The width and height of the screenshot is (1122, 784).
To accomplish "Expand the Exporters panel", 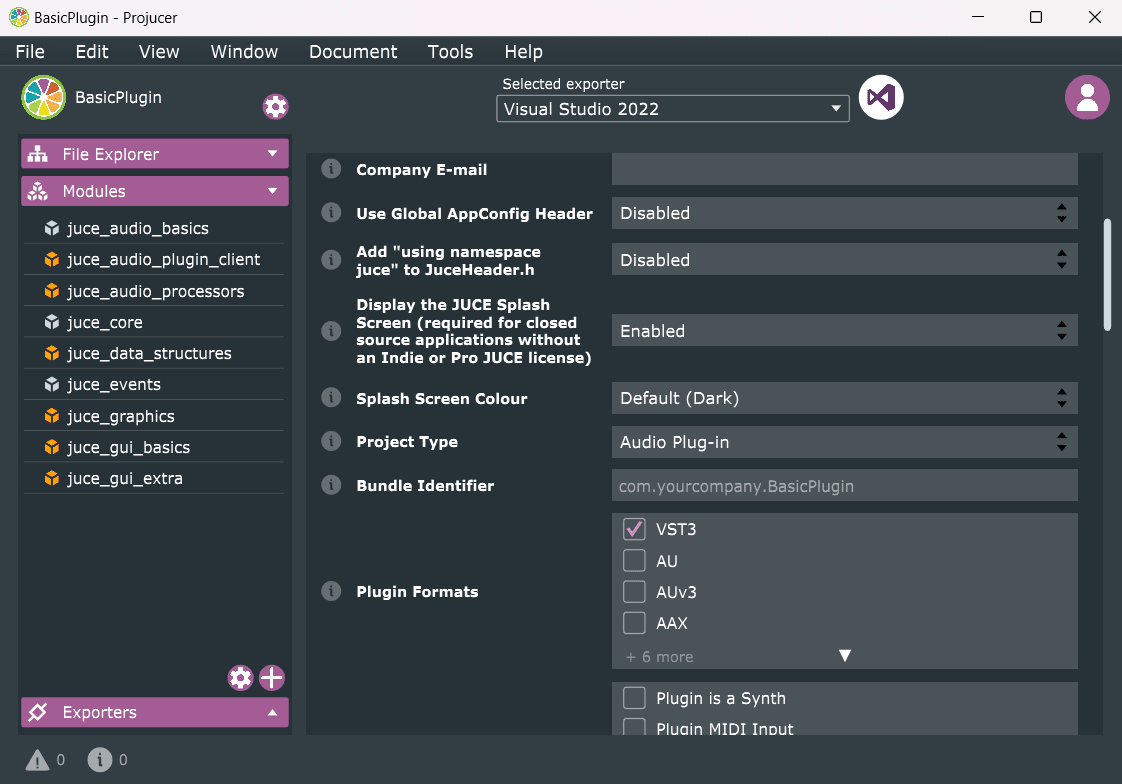I will click(x=154, y=712).
